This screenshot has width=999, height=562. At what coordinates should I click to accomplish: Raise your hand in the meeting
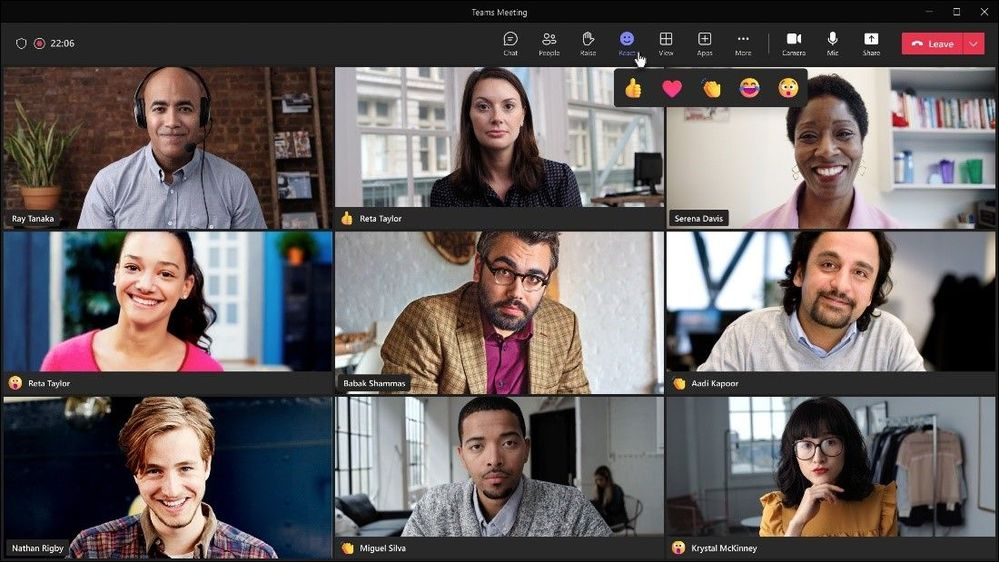click(x=588, y=42)
